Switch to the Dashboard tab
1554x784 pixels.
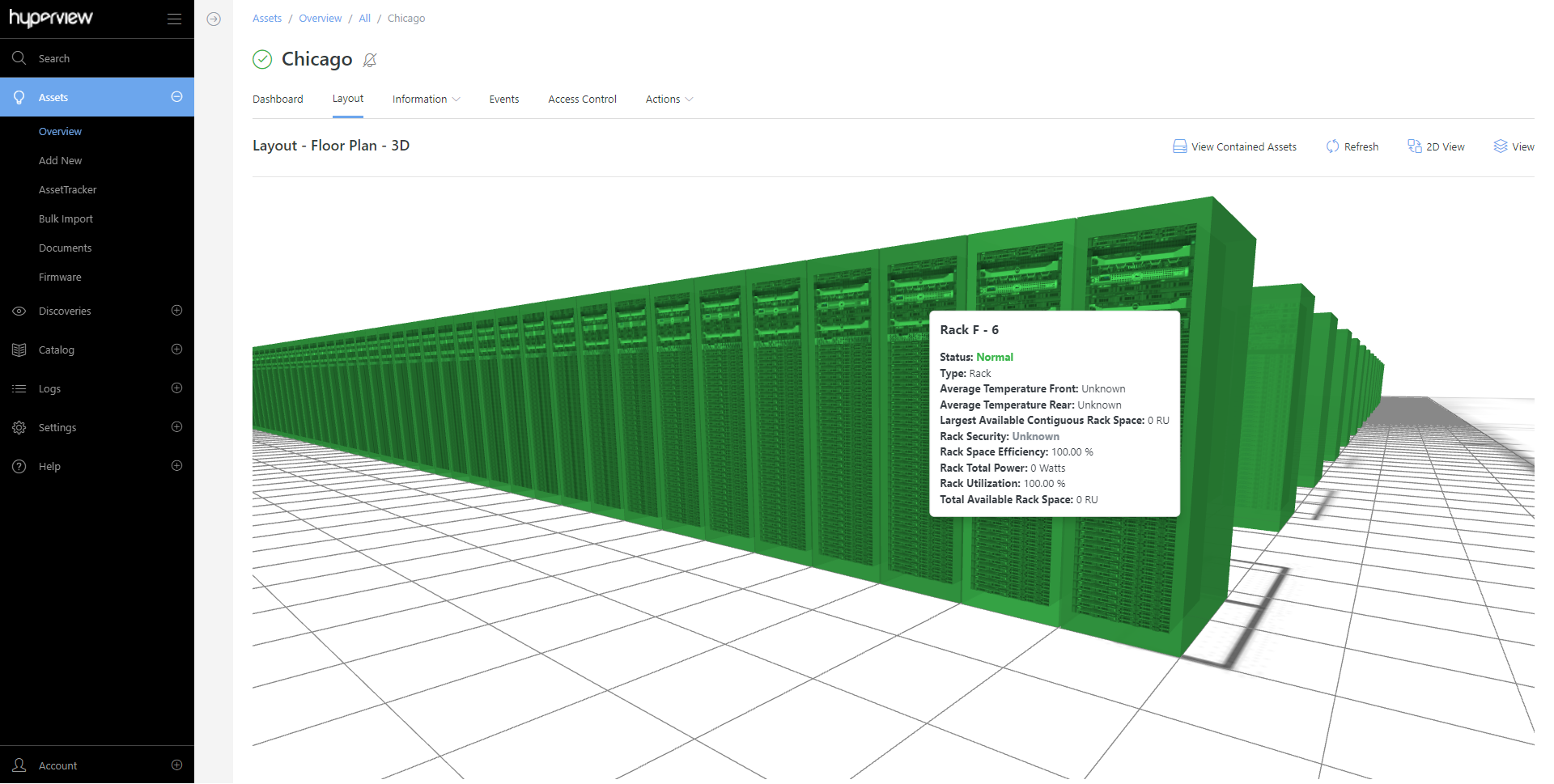point(278,99)
